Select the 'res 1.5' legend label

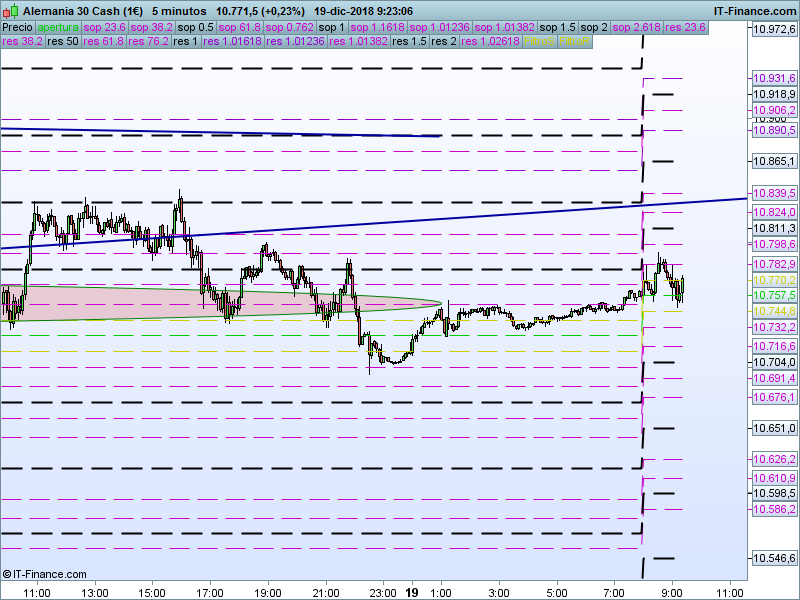click(409, 41)
